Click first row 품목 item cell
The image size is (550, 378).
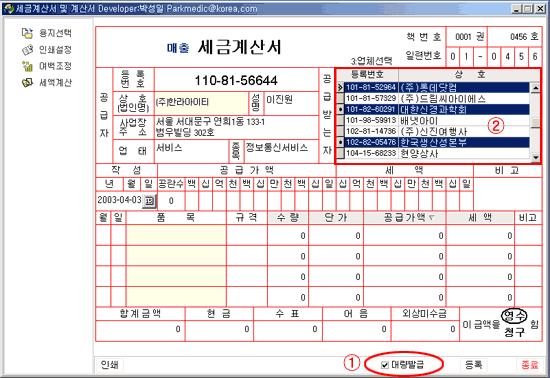point(176,235)
